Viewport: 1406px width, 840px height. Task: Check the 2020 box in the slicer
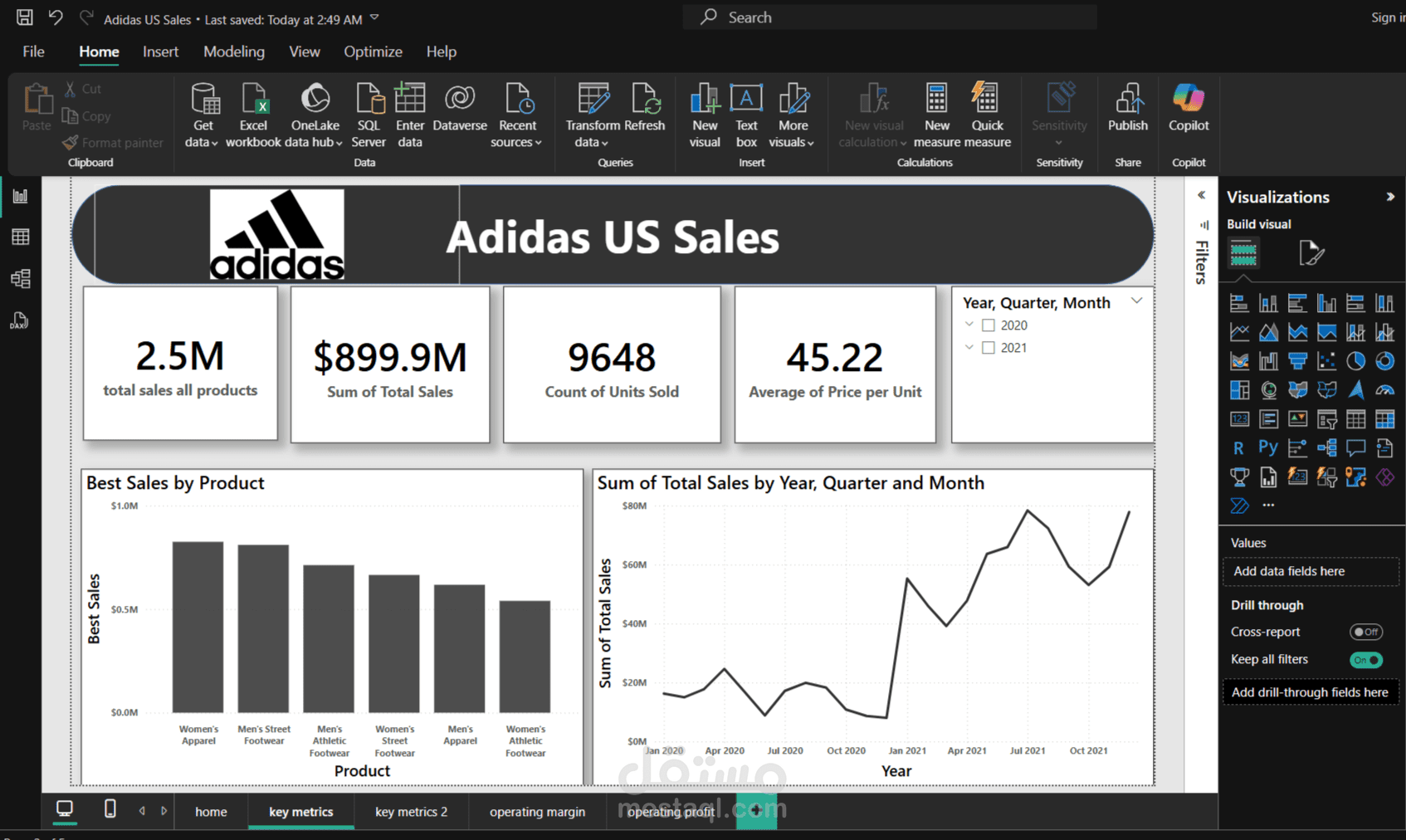click(989, 325)
